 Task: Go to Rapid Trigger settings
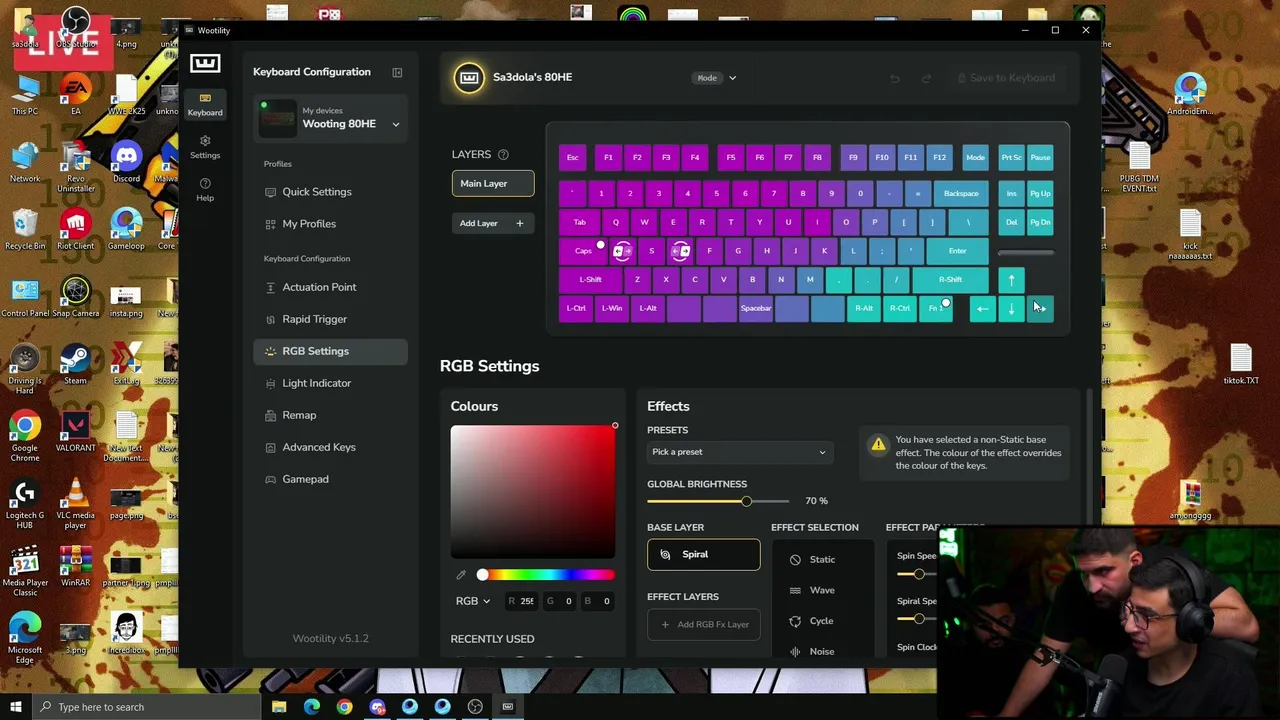[x=330, y=320]
